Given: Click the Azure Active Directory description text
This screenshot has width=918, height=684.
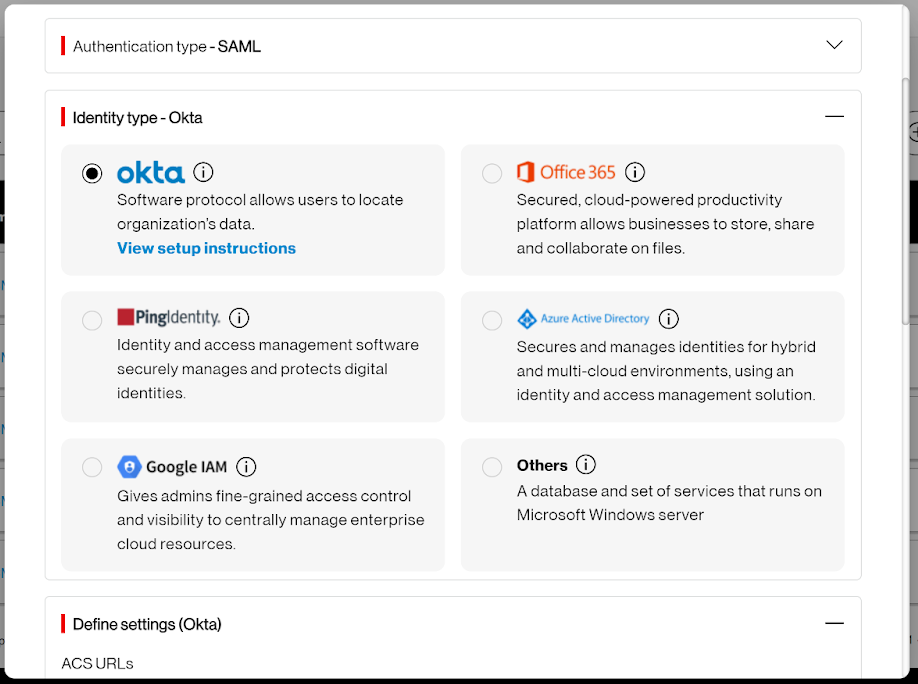Looking at the screenshot, I should [666, 371].
